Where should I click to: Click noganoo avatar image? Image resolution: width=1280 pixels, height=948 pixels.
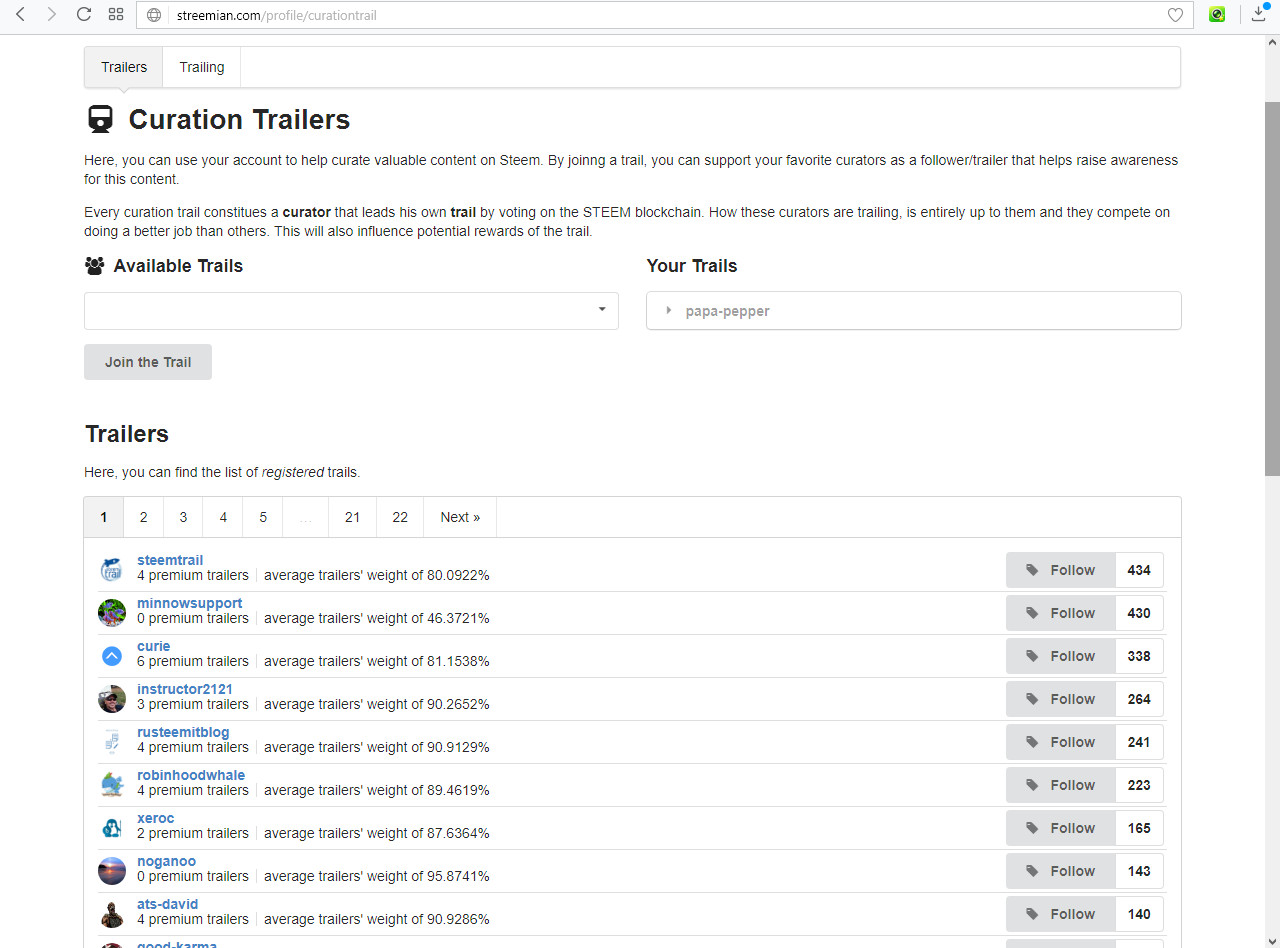112,871
